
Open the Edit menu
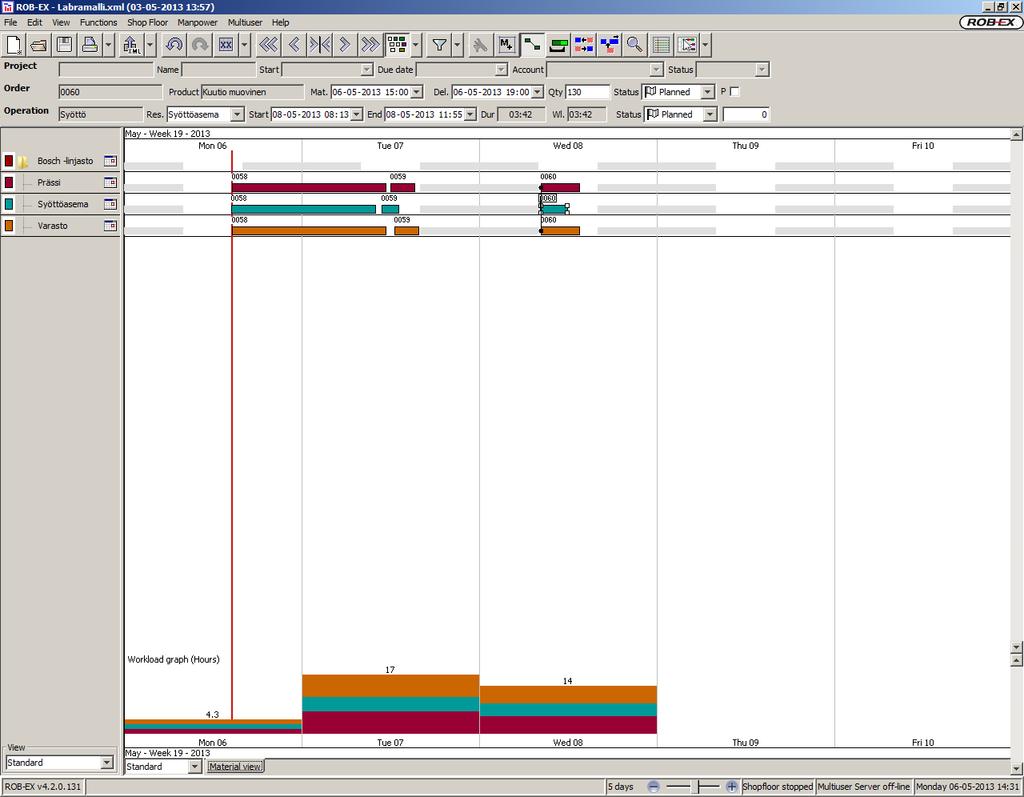[35, 22]
